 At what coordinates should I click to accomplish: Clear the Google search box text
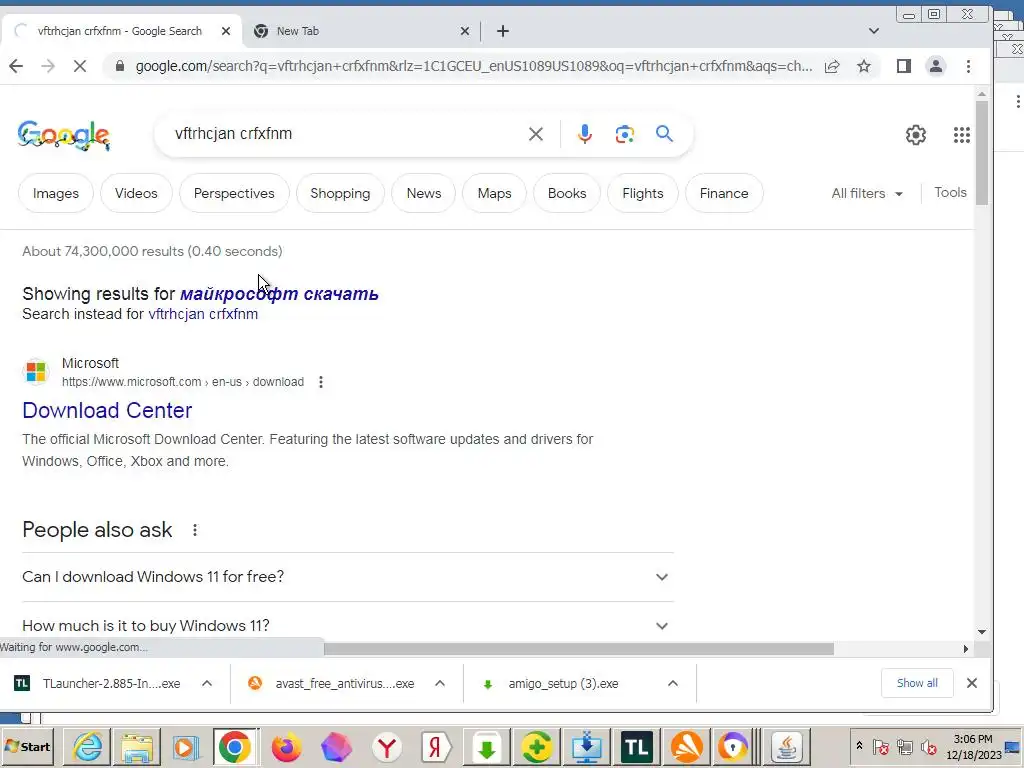tap(536, 134)
